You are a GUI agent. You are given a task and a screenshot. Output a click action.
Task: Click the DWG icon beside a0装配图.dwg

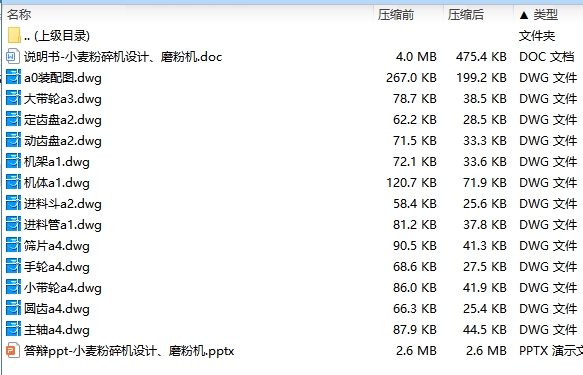pyautogui.click(x=13, y=77)
